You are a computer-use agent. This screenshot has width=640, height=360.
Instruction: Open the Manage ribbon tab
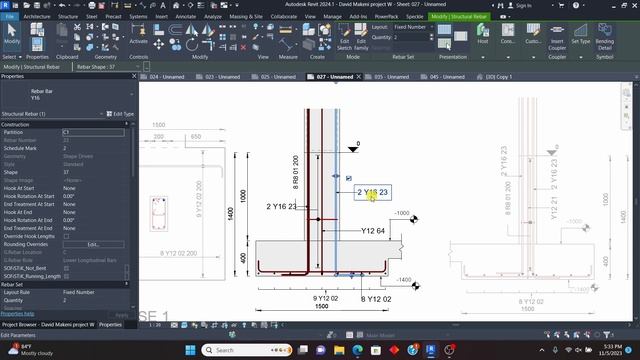(332, 17)
